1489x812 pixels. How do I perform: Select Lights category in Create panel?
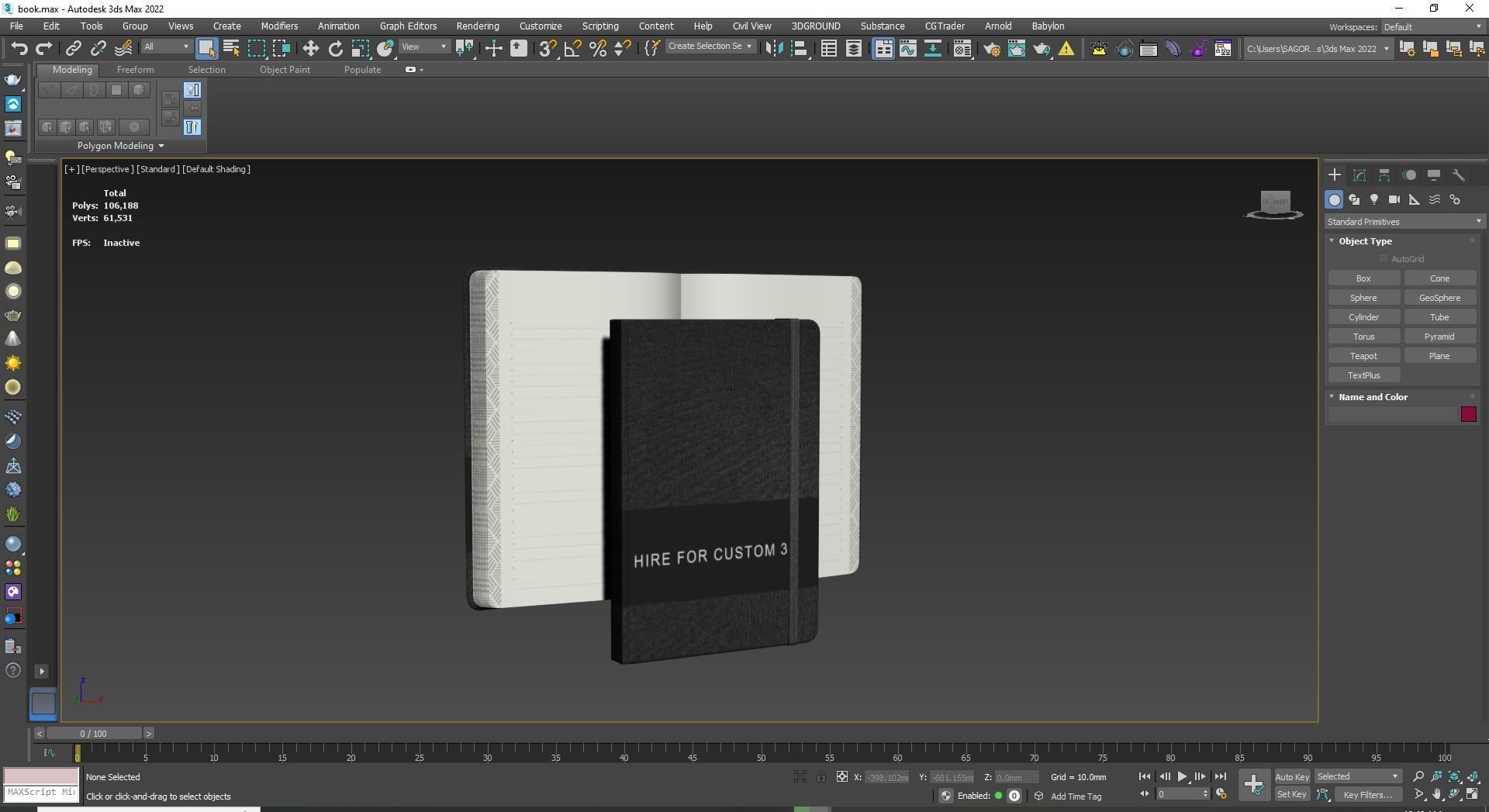(x=1374, y=200)
